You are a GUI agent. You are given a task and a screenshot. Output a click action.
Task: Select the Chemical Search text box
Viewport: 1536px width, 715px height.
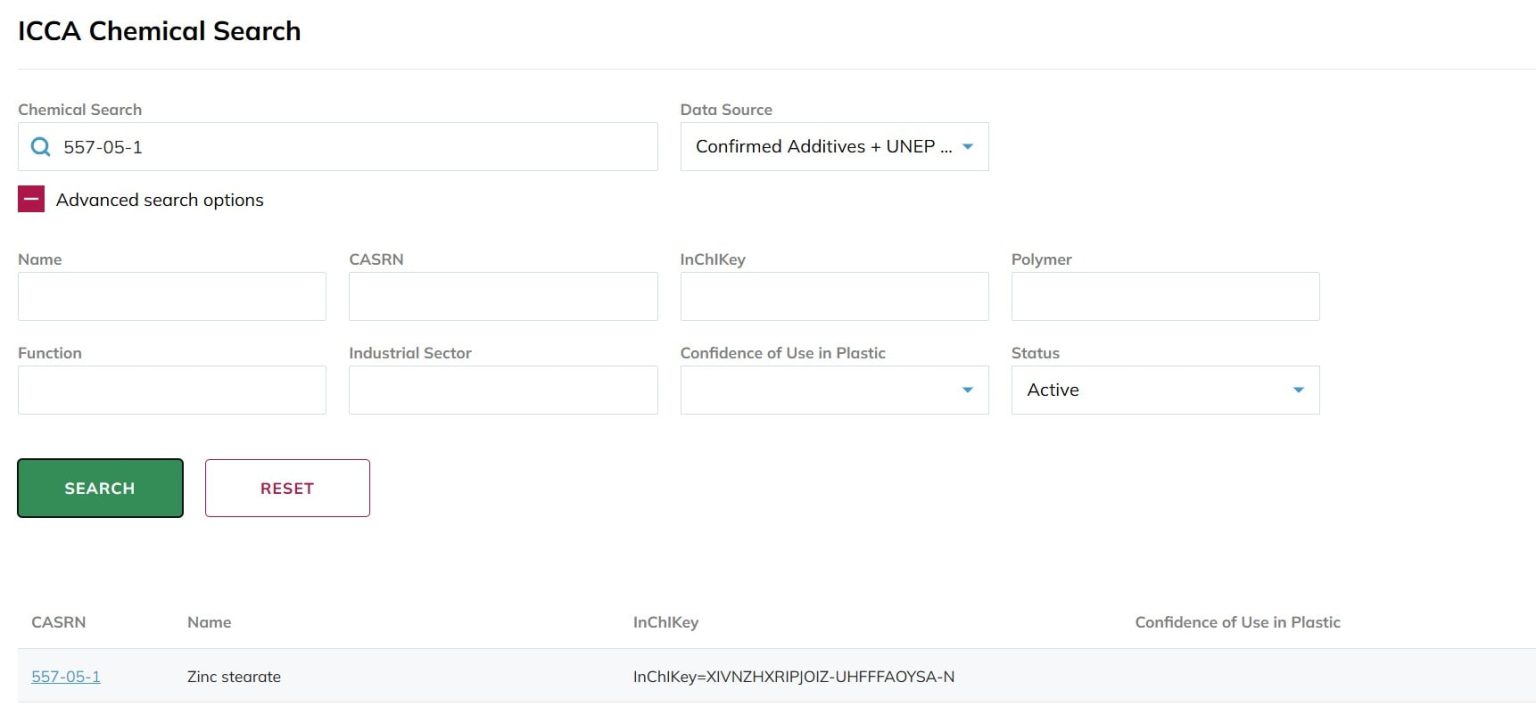click(337, 146)
